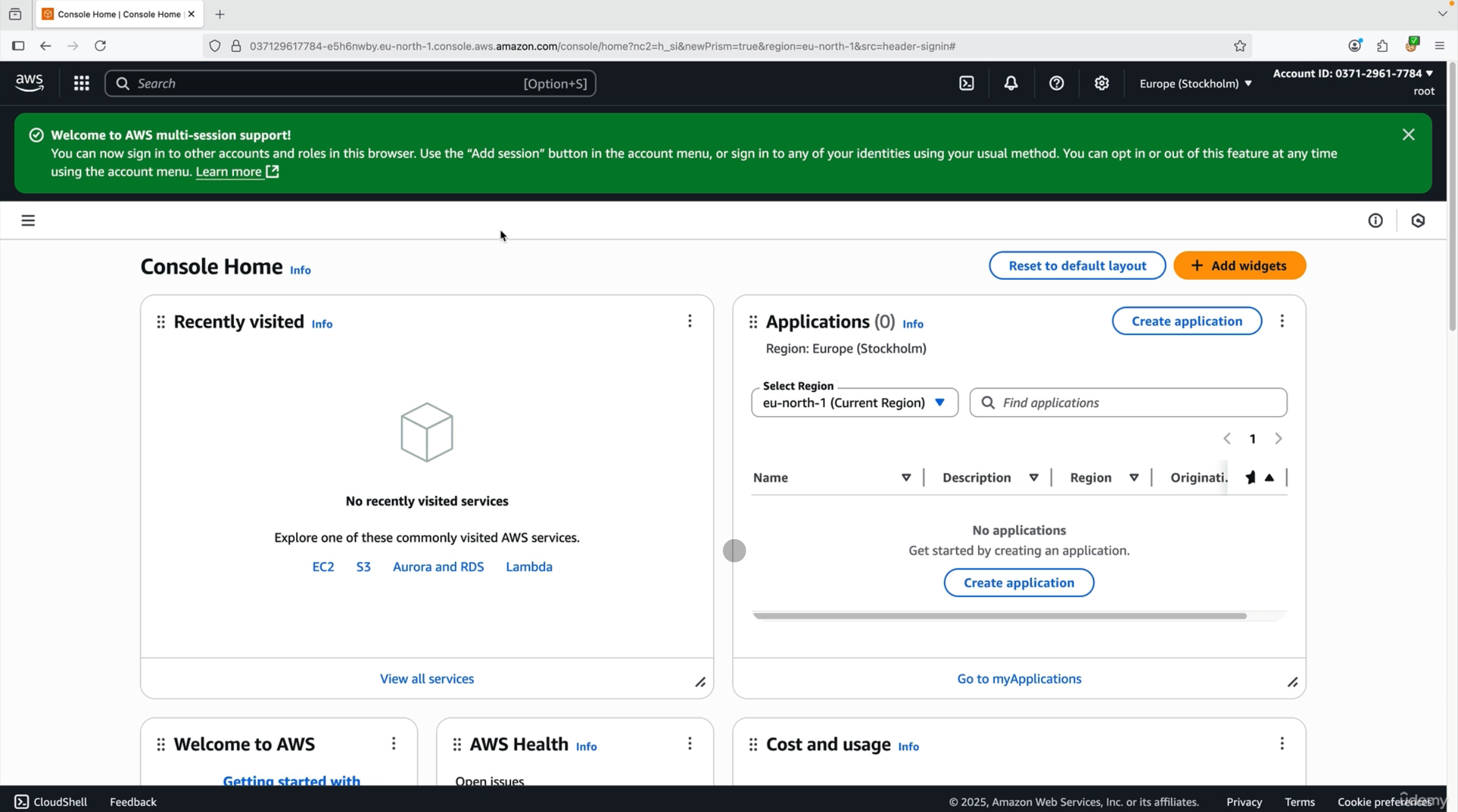The width and height of the screenshot is (1458, 812).
Task: Click Create application under No applications
Action: [1018, 582]
